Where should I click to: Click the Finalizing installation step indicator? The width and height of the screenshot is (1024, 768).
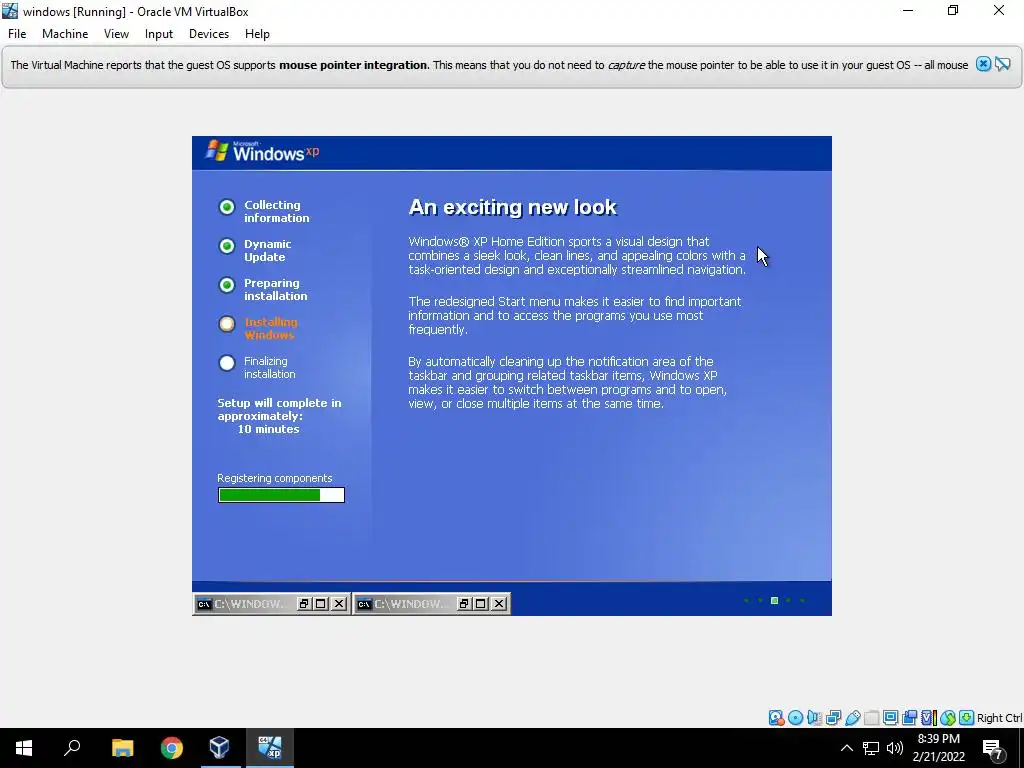227,363
